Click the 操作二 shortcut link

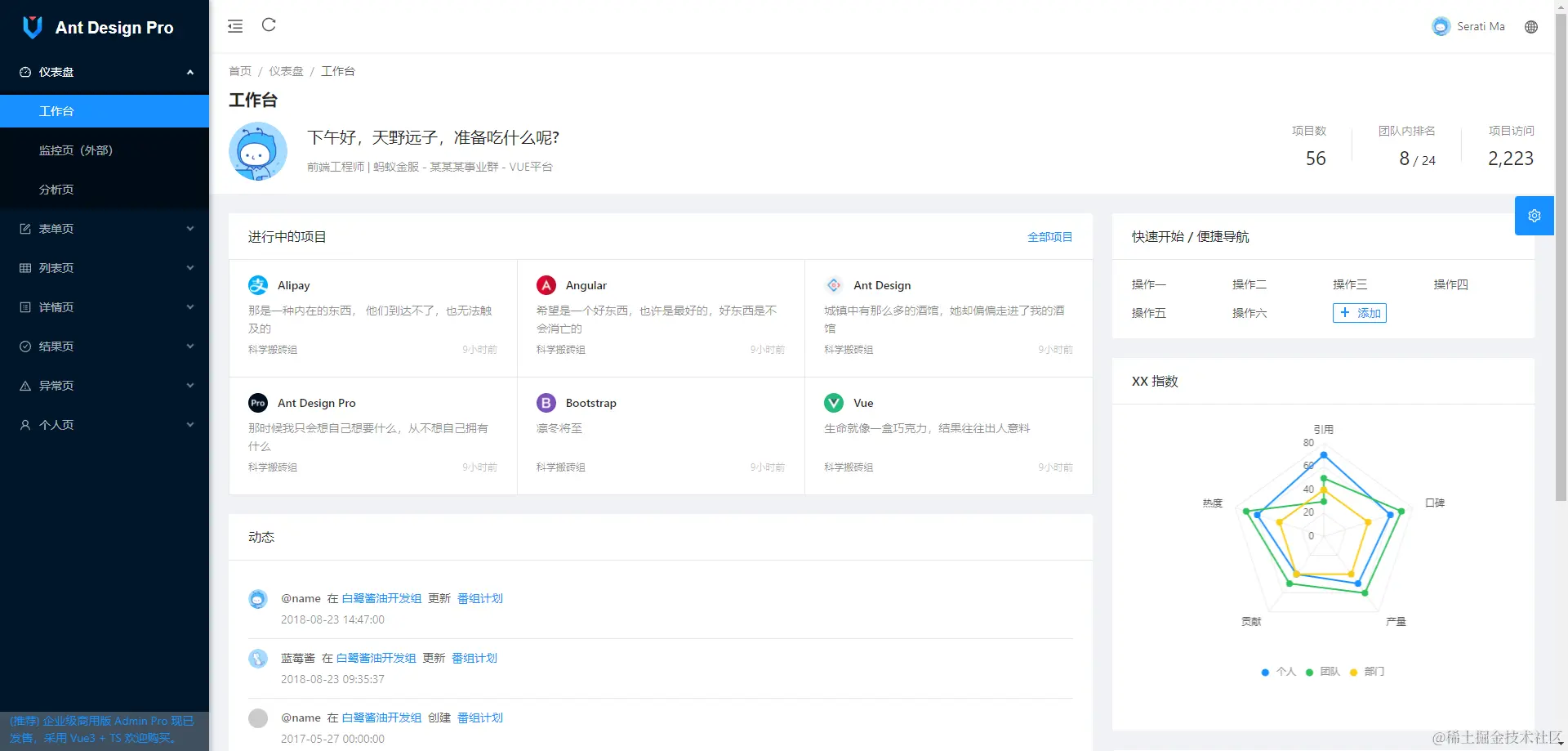[1249, 284]
